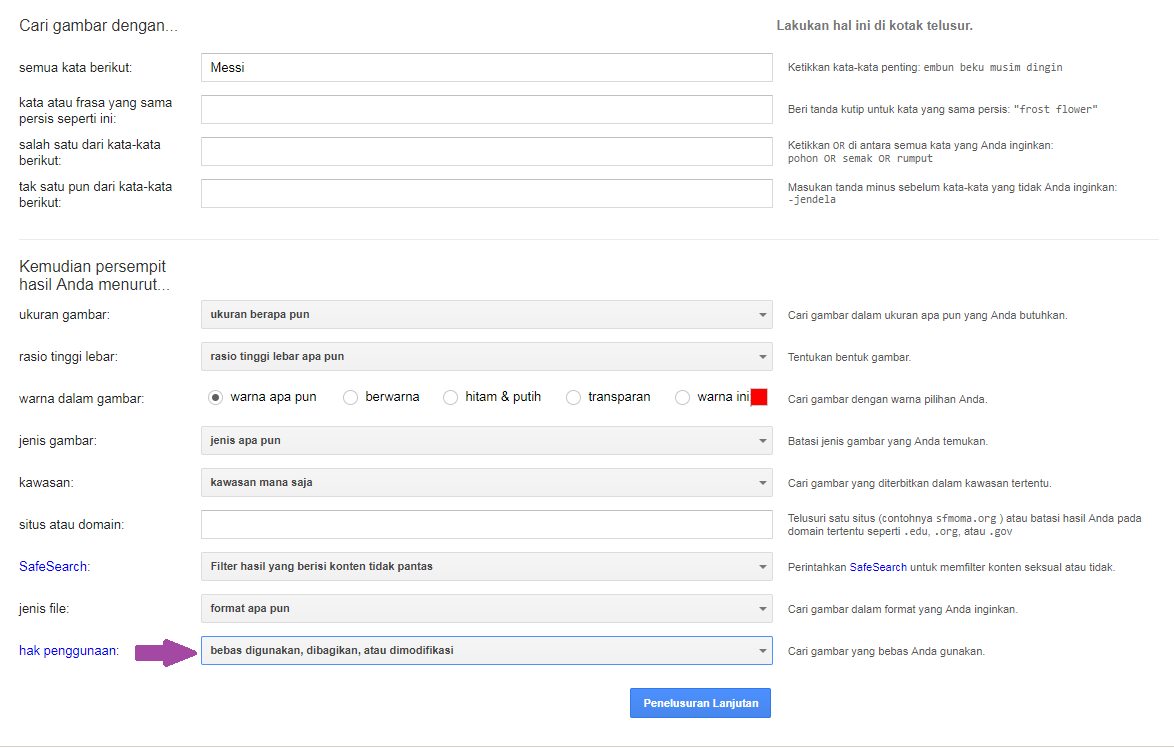Click the red color swatch
Image resolution: width=1174 pixels, height=748 pixels.
tap(759, 397)
